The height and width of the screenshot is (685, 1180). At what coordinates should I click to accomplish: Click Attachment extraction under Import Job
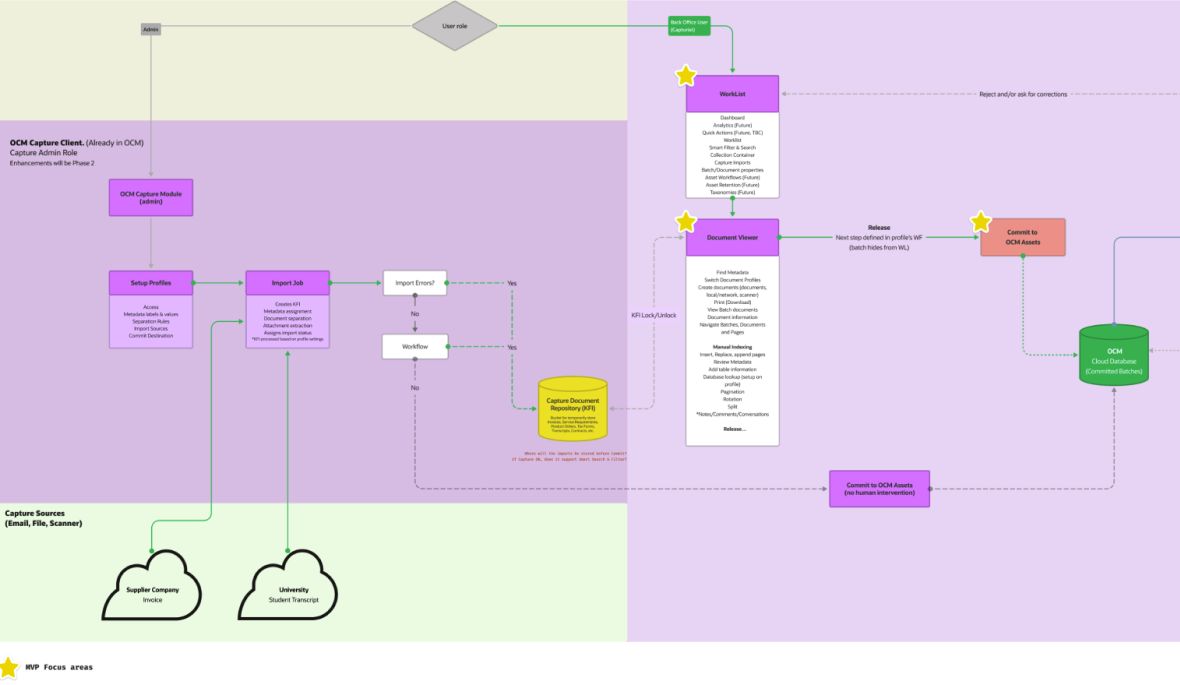click(x=287, y=325)
